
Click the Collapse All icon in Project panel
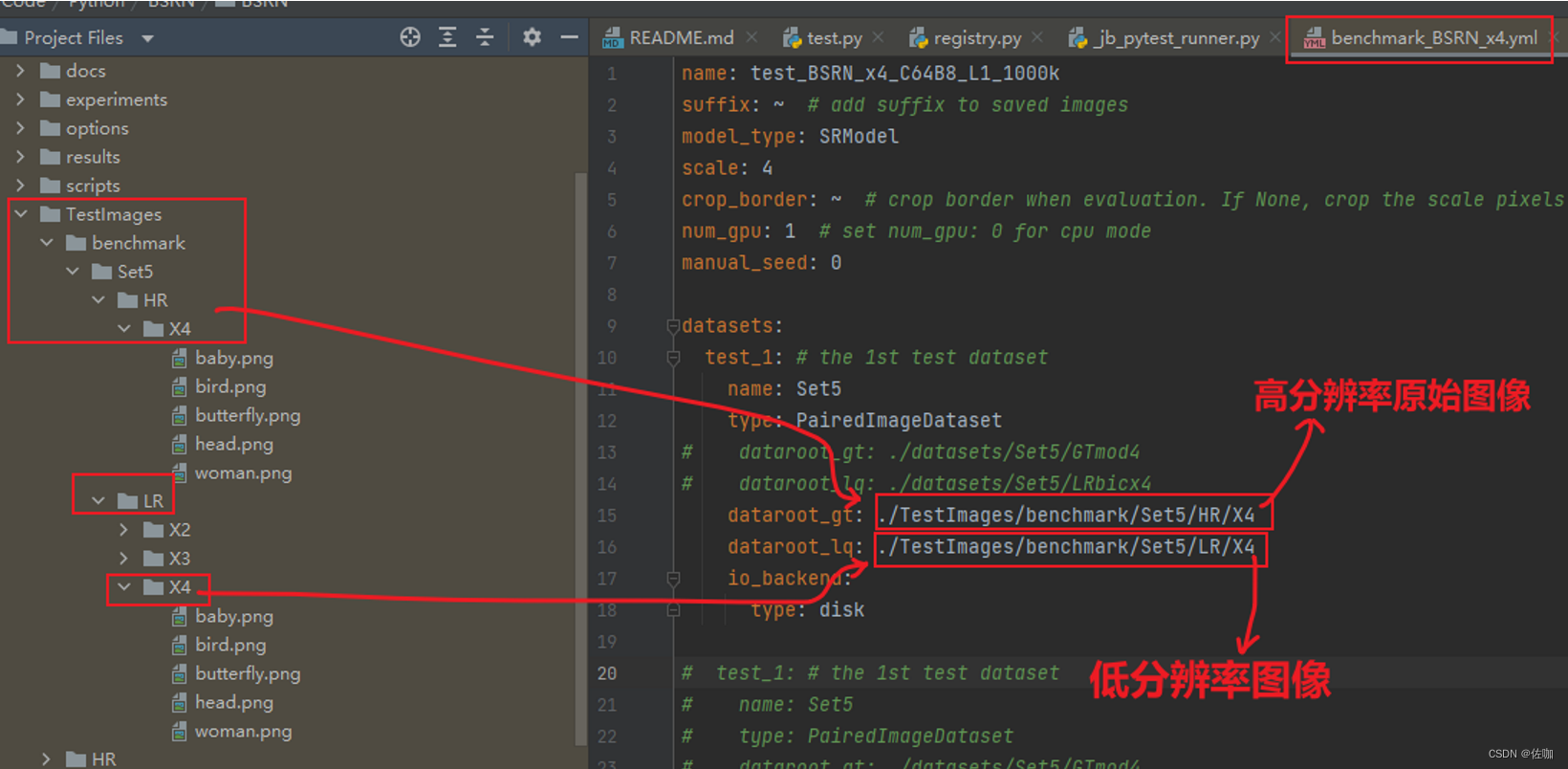(485, 37)
